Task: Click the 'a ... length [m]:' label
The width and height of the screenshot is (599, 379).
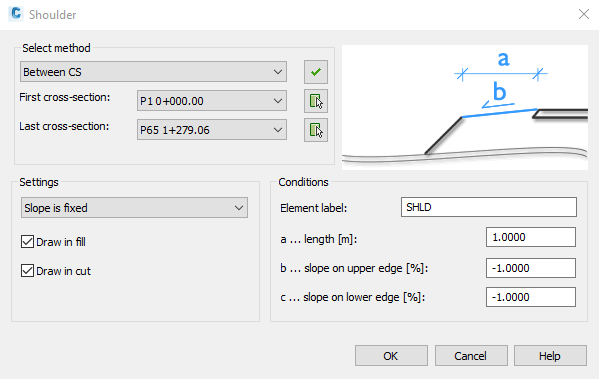Action: coord(319,239)
